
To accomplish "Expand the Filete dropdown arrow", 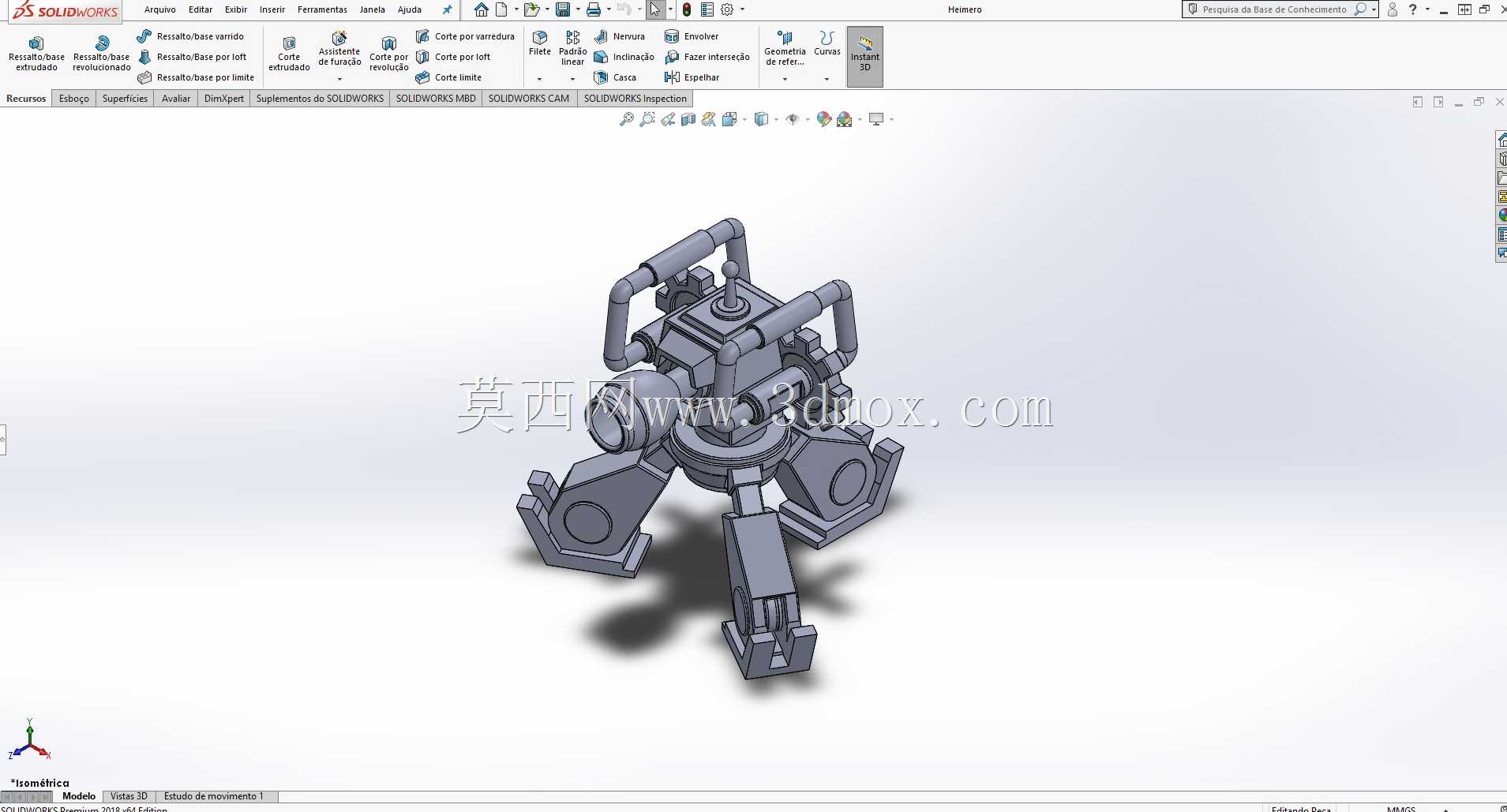I will [540, 79].
